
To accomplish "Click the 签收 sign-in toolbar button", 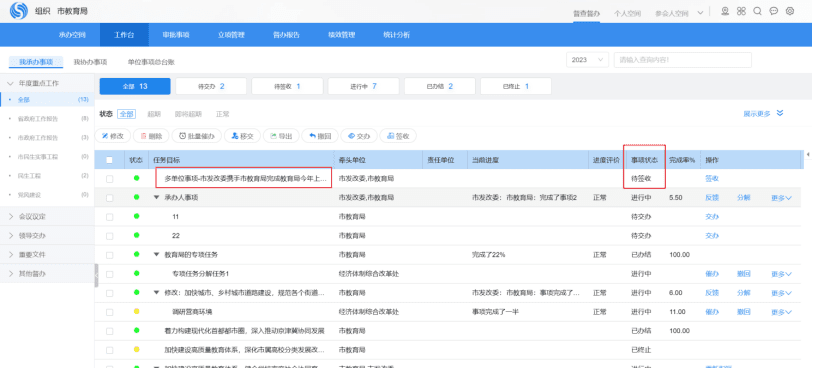I will pos(398,136).
